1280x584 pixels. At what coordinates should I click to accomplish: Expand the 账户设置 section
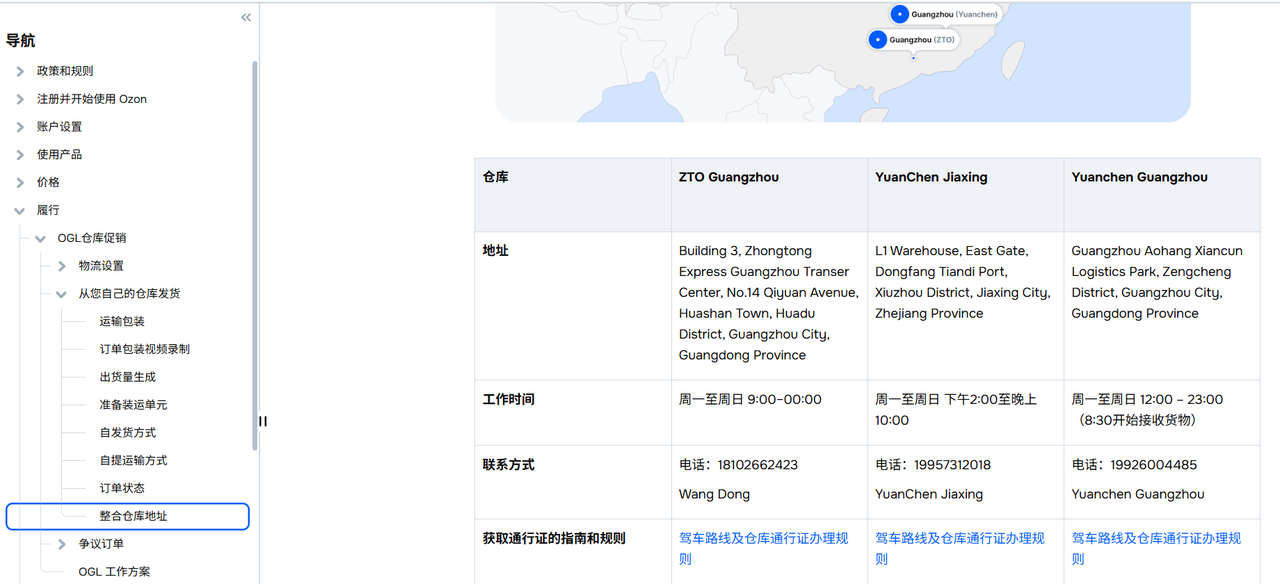(20, 127)
